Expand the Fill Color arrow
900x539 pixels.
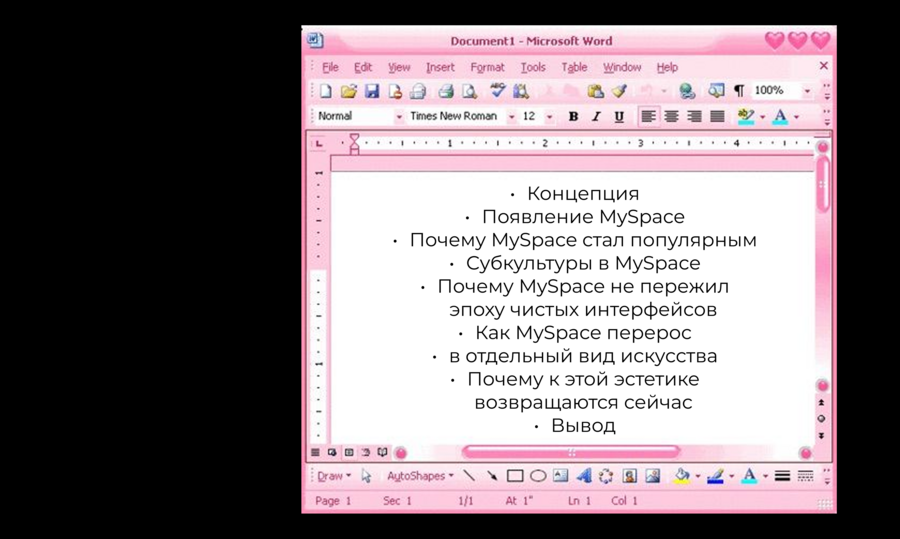pyautogui.click(x=697, y=476)
